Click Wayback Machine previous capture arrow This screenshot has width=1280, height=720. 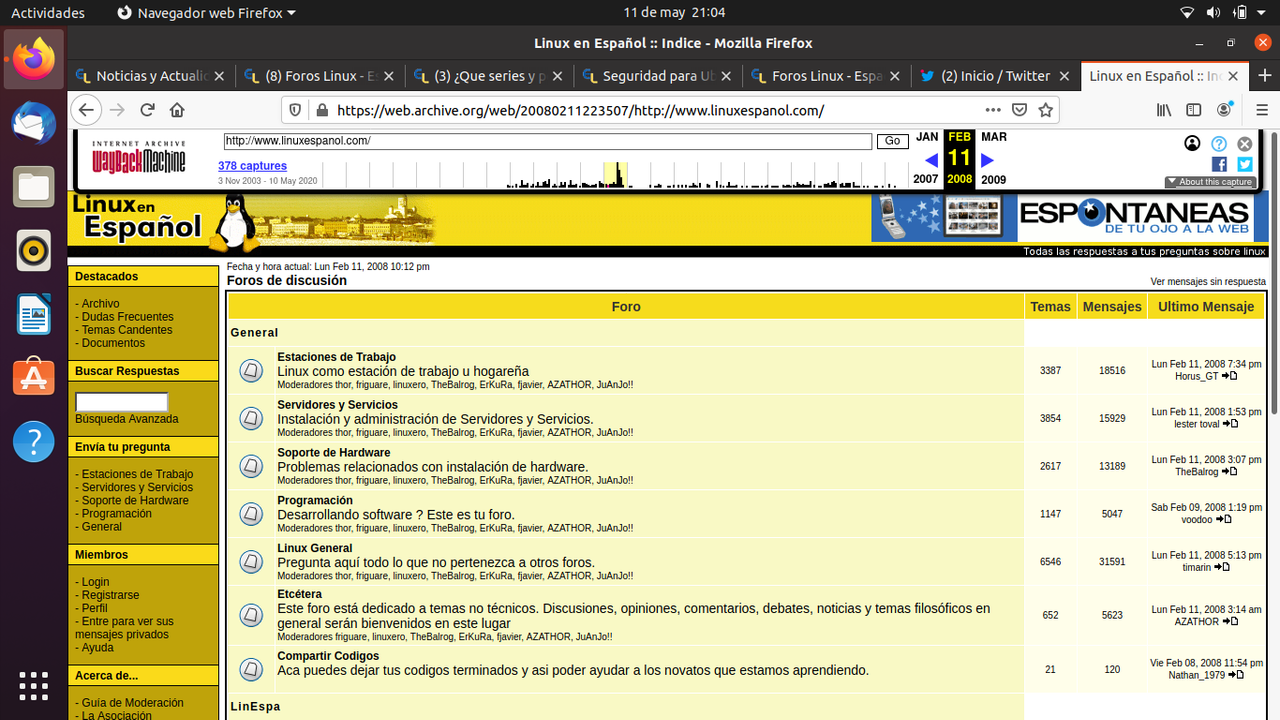(x=931, y=160)
